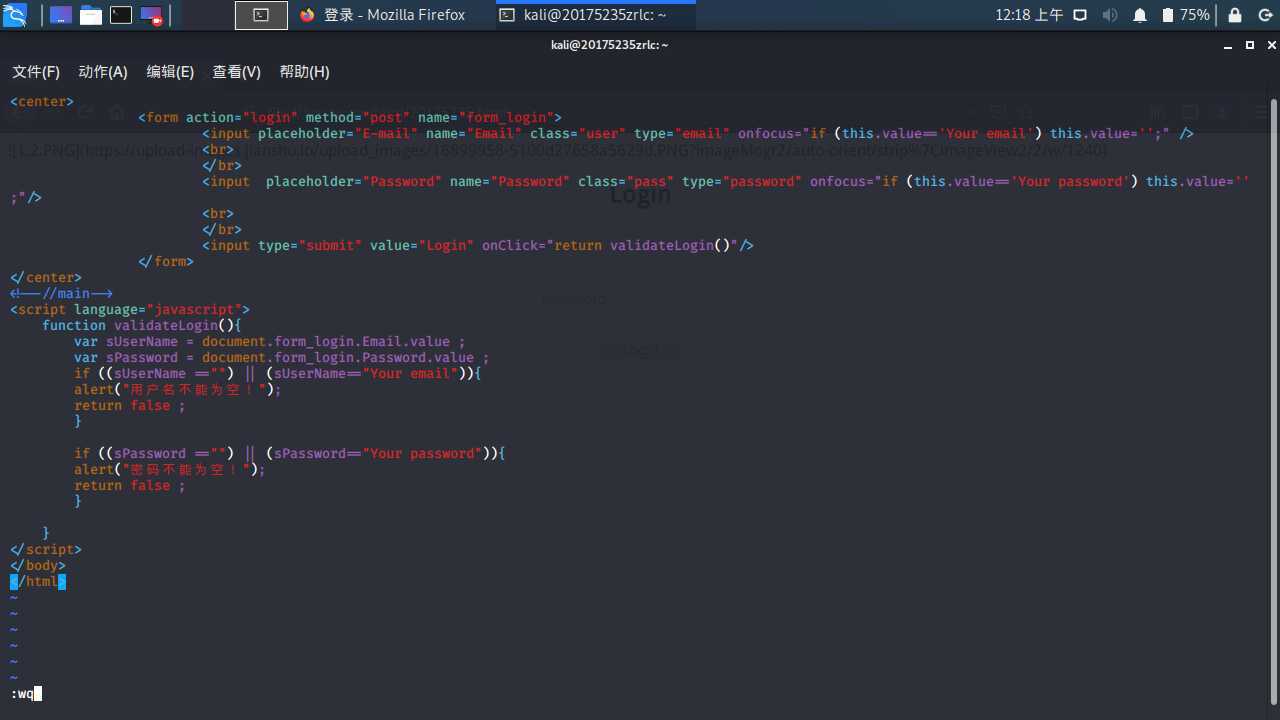Click the log out icon in the panel
The width and height of the screenshot is (1280, 720).
click(x=1265, y=15)
